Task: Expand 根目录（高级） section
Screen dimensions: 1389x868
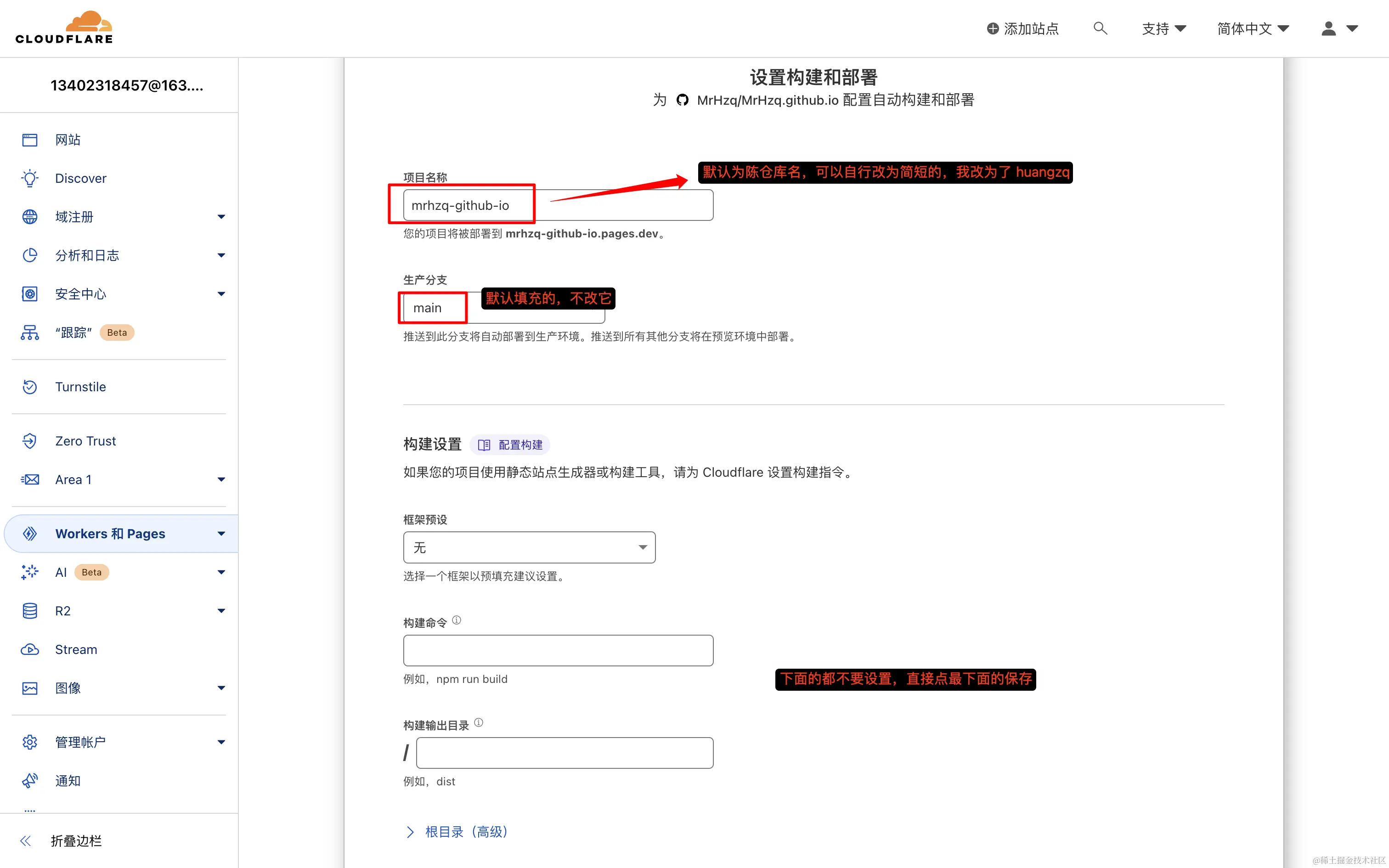Action: point(457,832)
